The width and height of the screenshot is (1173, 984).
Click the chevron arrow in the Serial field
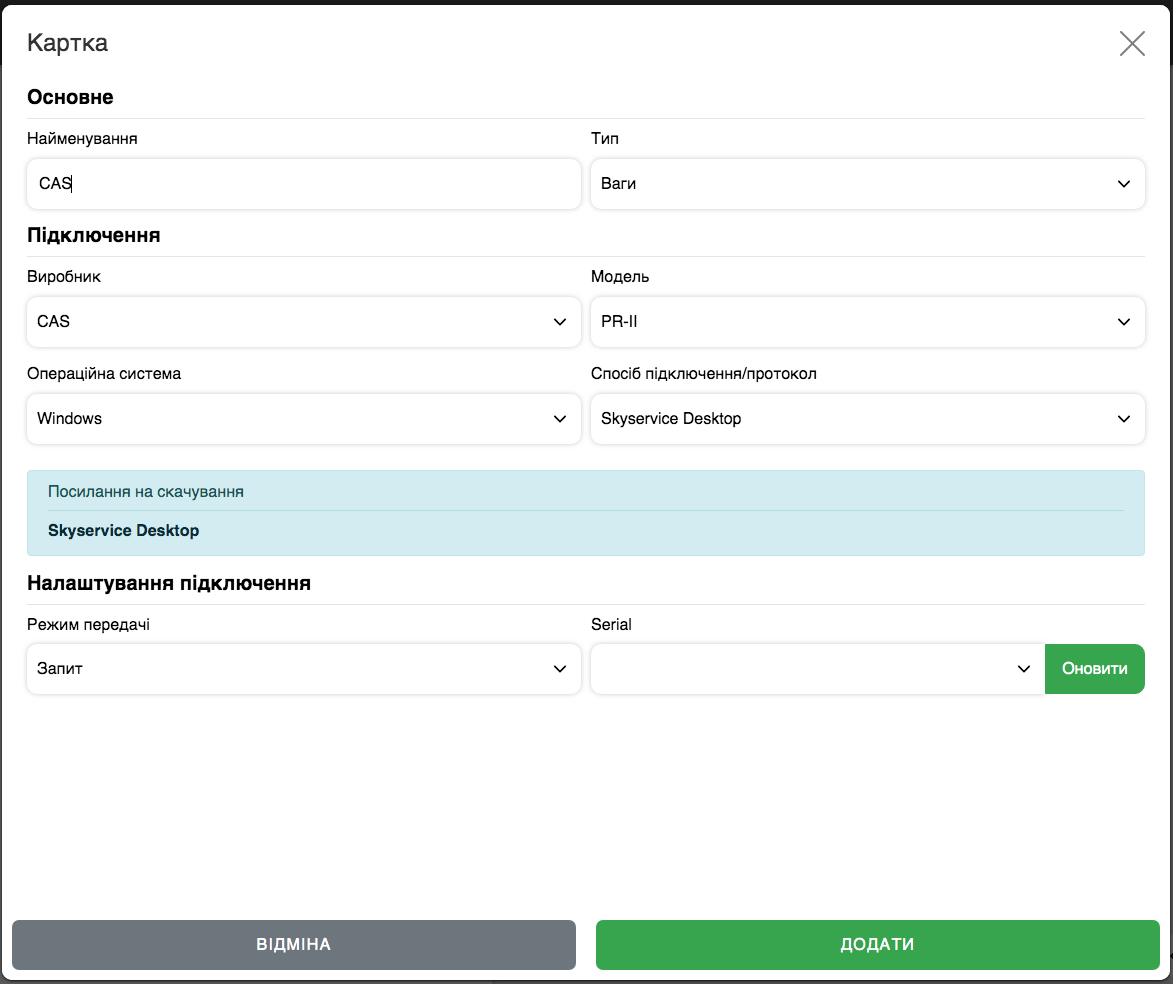[x=1024, y=669]
